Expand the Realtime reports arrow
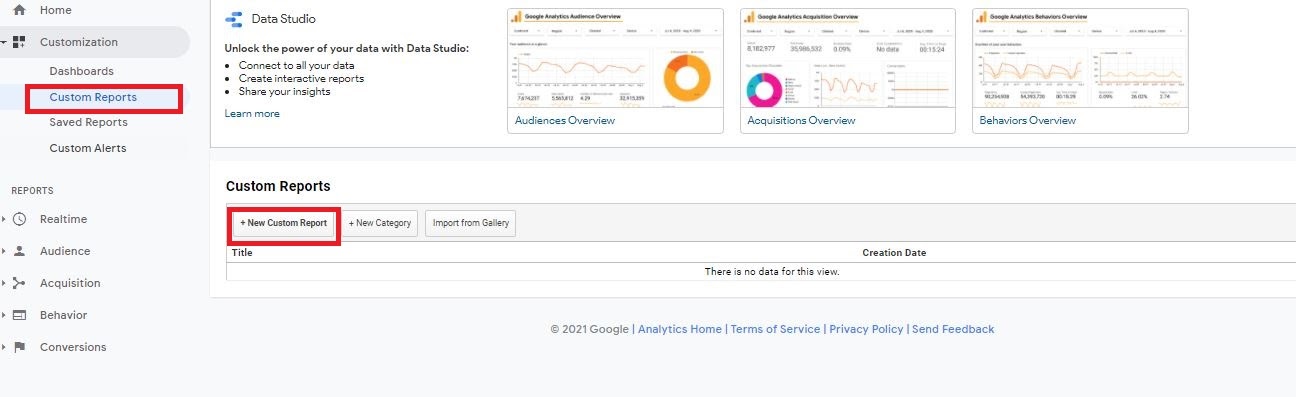 (4, 219)
